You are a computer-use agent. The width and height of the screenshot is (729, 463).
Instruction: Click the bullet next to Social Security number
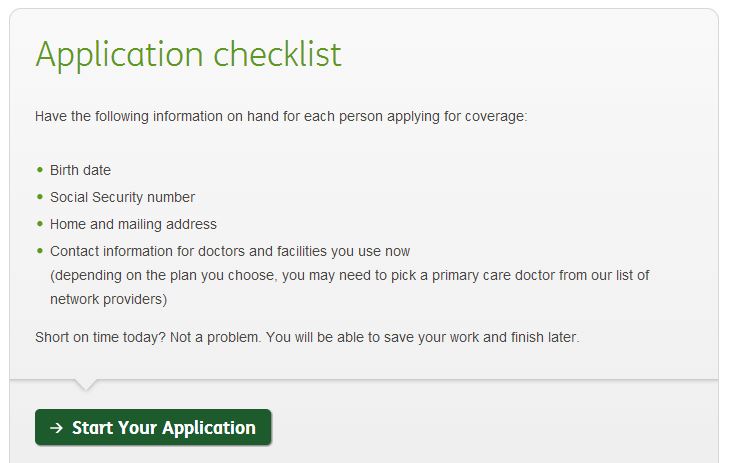(x=40, y=197)
